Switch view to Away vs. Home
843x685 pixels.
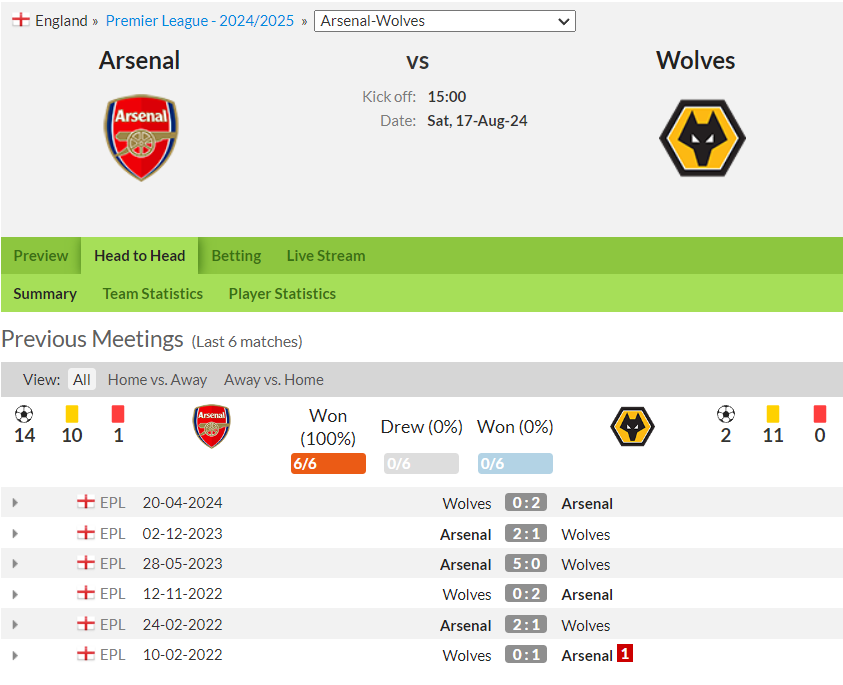[x=274, y=380]
